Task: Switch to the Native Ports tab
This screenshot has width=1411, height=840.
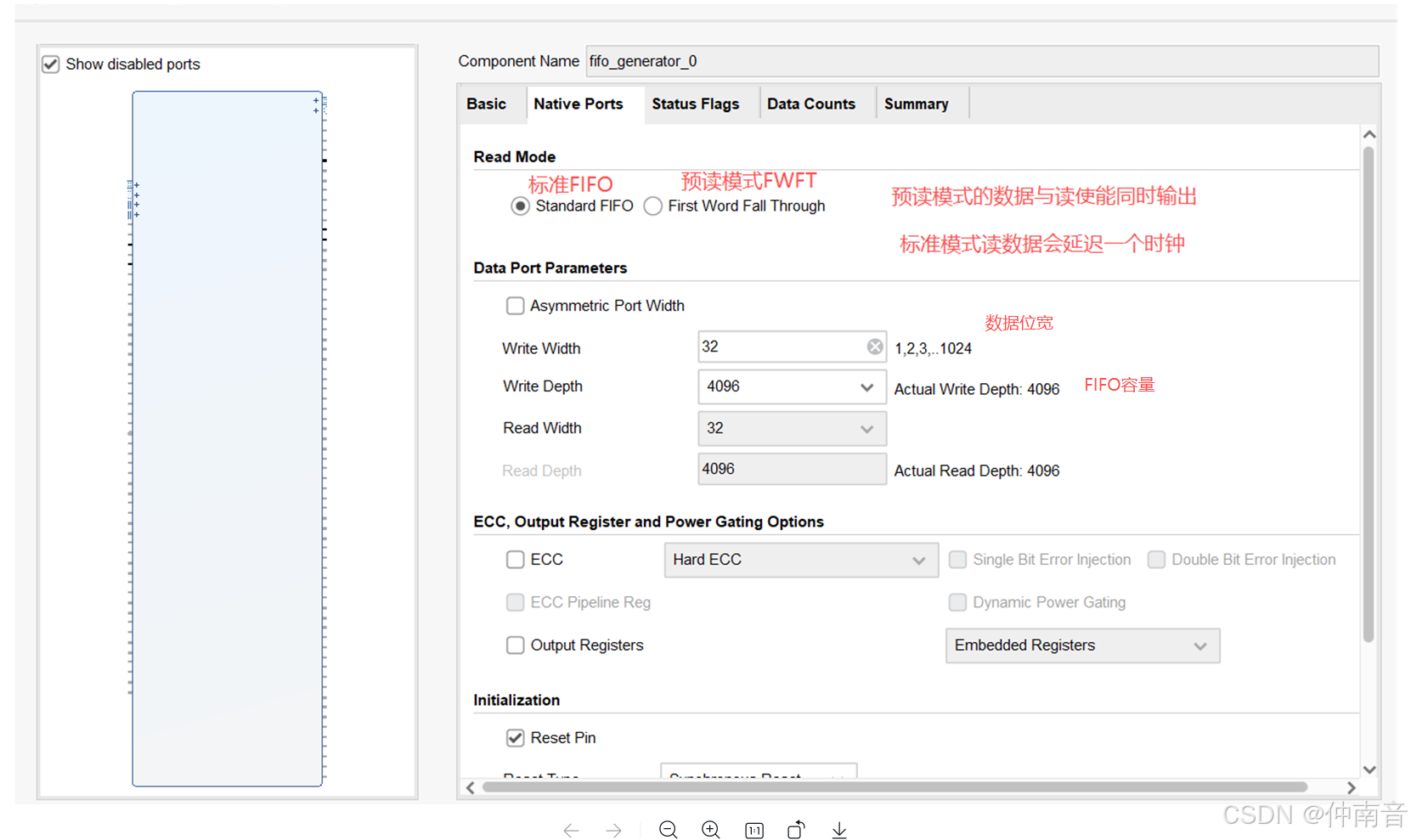Action: (x=579, y=104)
